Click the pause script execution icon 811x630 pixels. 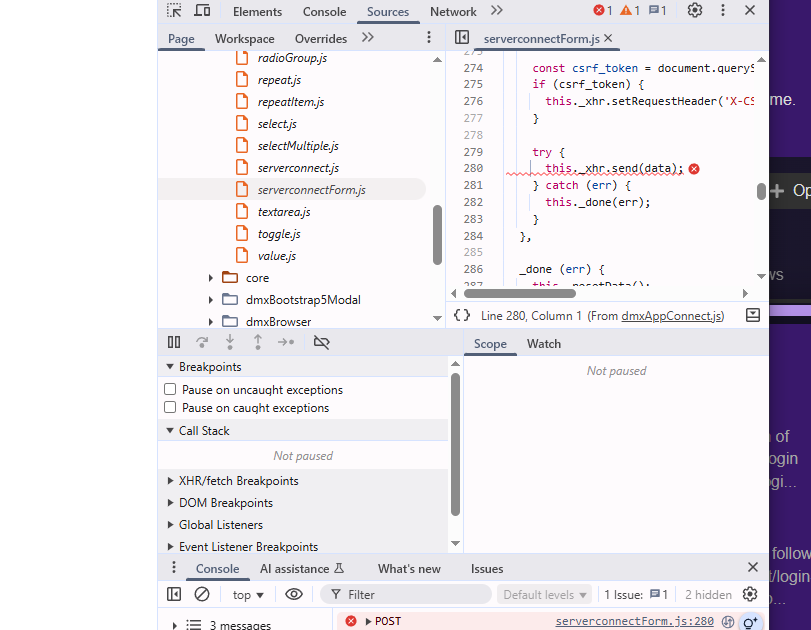point(174,342)
